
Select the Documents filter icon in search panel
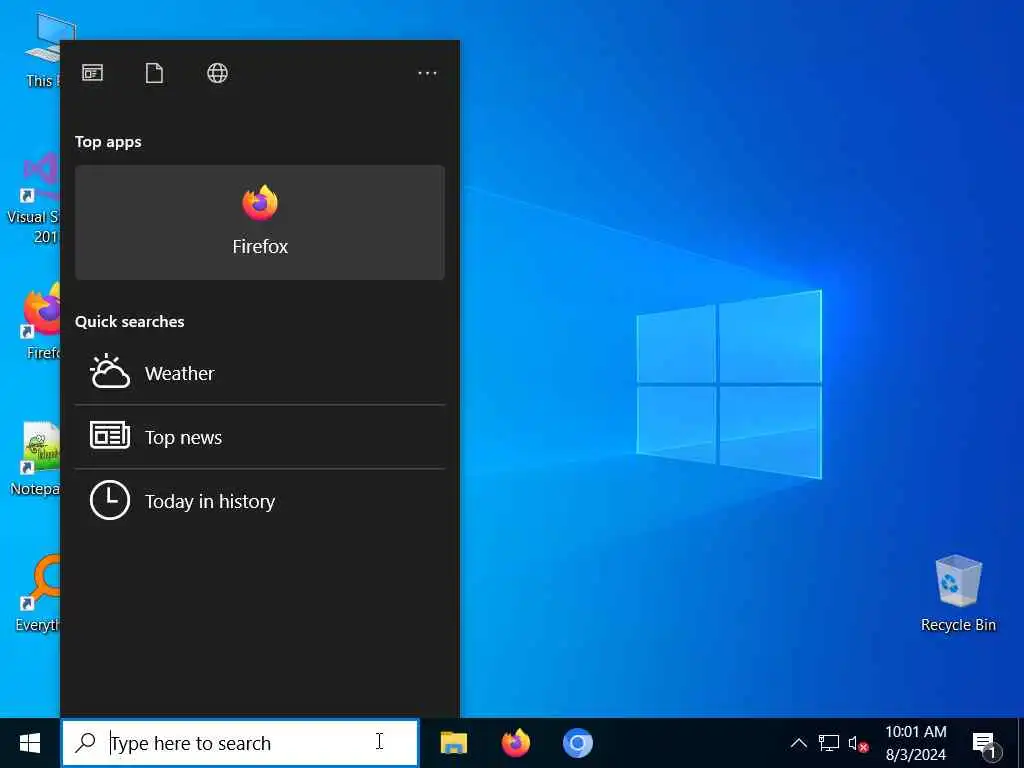(154, 73)
